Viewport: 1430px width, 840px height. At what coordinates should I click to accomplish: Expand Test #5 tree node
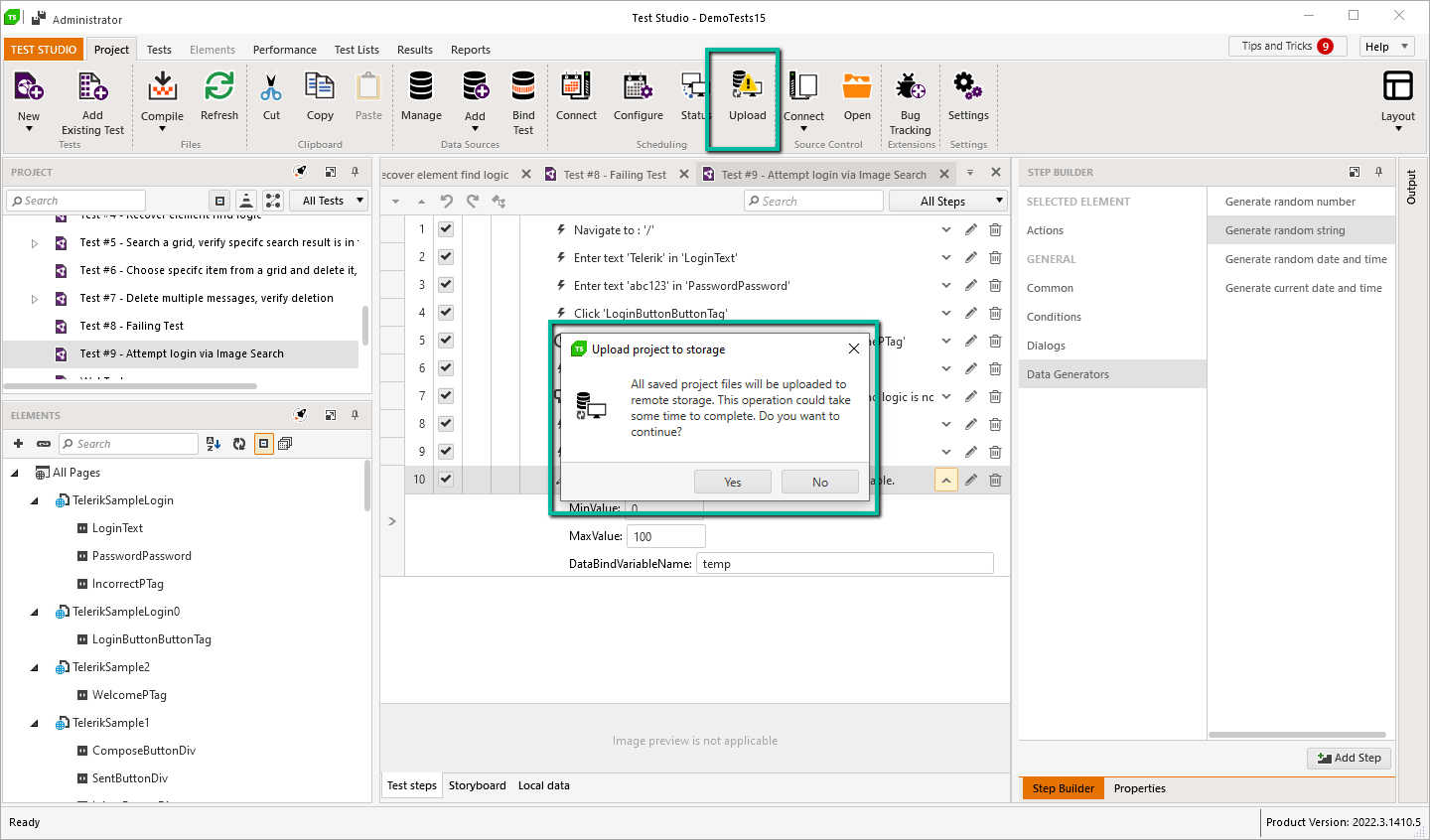click(35, 243)
